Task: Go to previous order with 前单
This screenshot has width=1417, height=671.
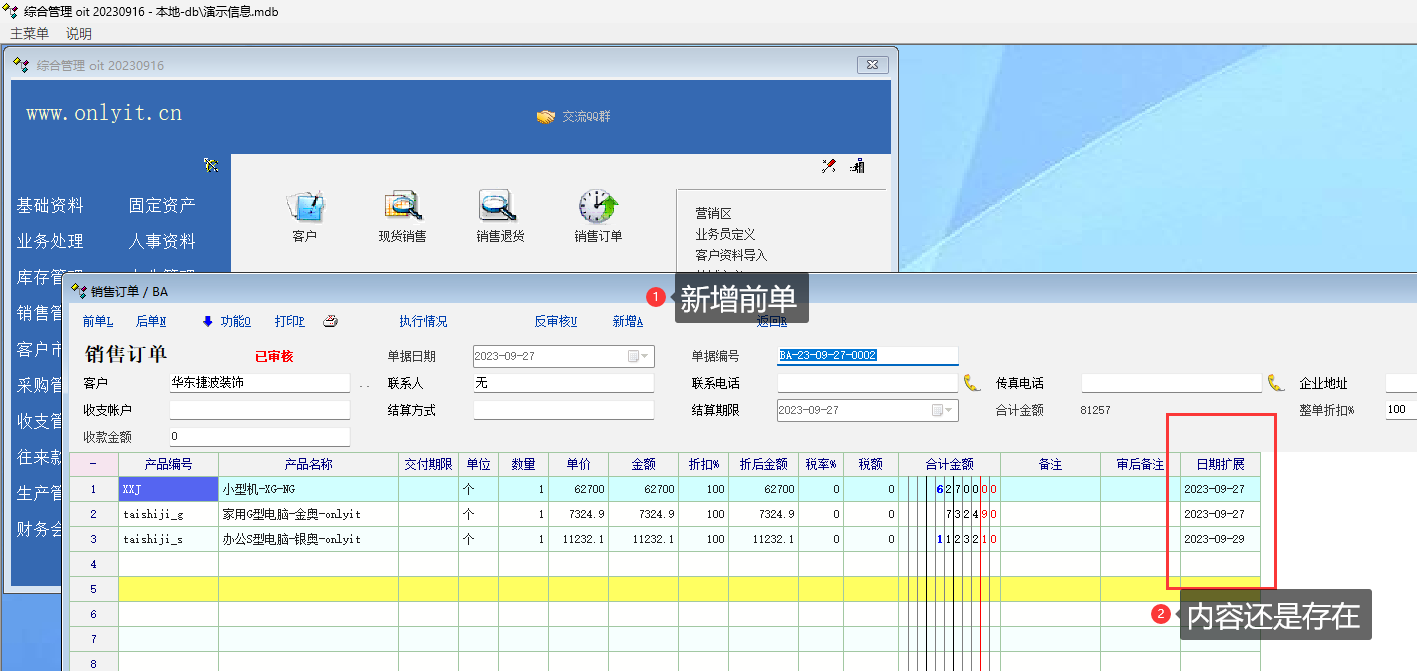Action: pos(98,322)
